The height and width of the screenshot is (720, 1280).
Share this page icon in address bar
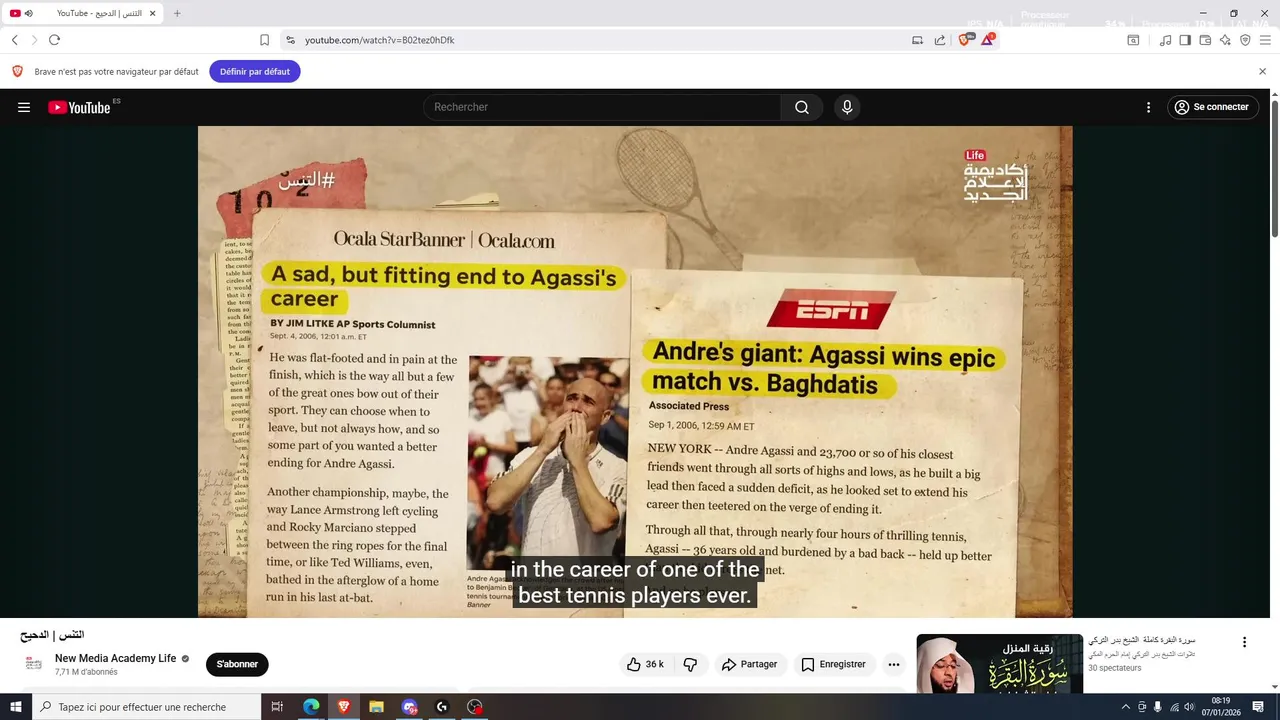click(940, 40)
